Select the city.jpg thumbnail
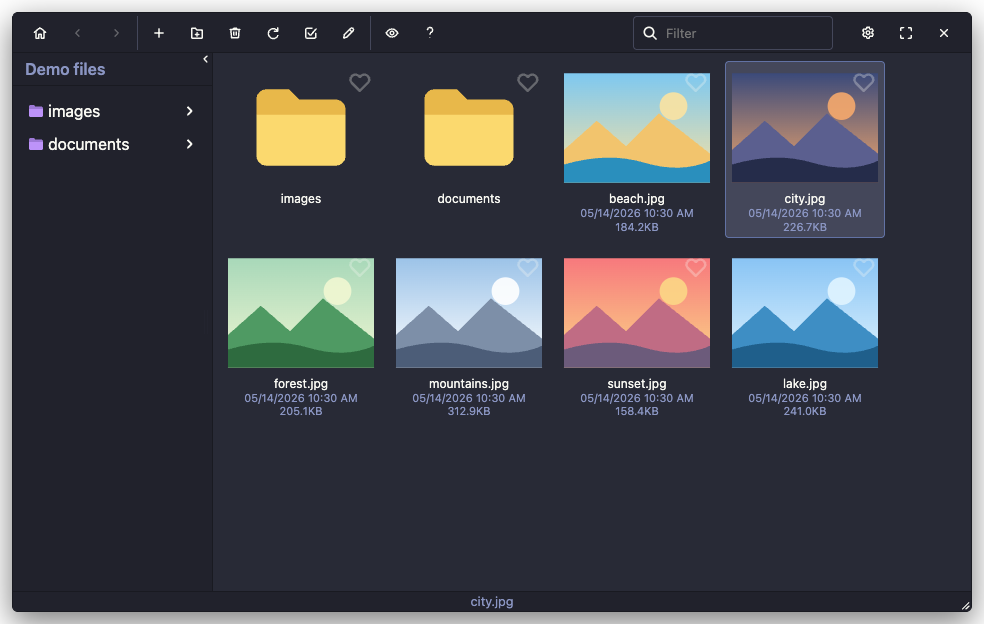 point(805,128)
